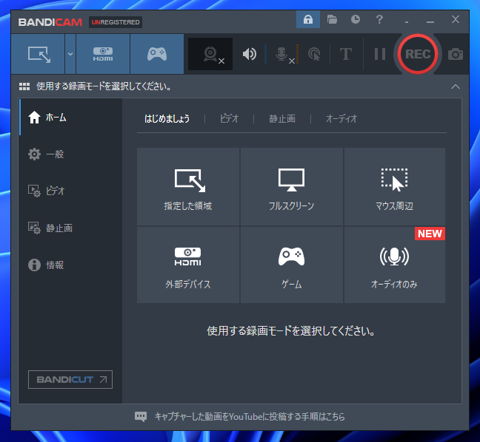Image resolution: width=480 pixels, height=442 pixels.
Task: Switch to the はじめましょう tab
Action: click(x=167, y=119)
